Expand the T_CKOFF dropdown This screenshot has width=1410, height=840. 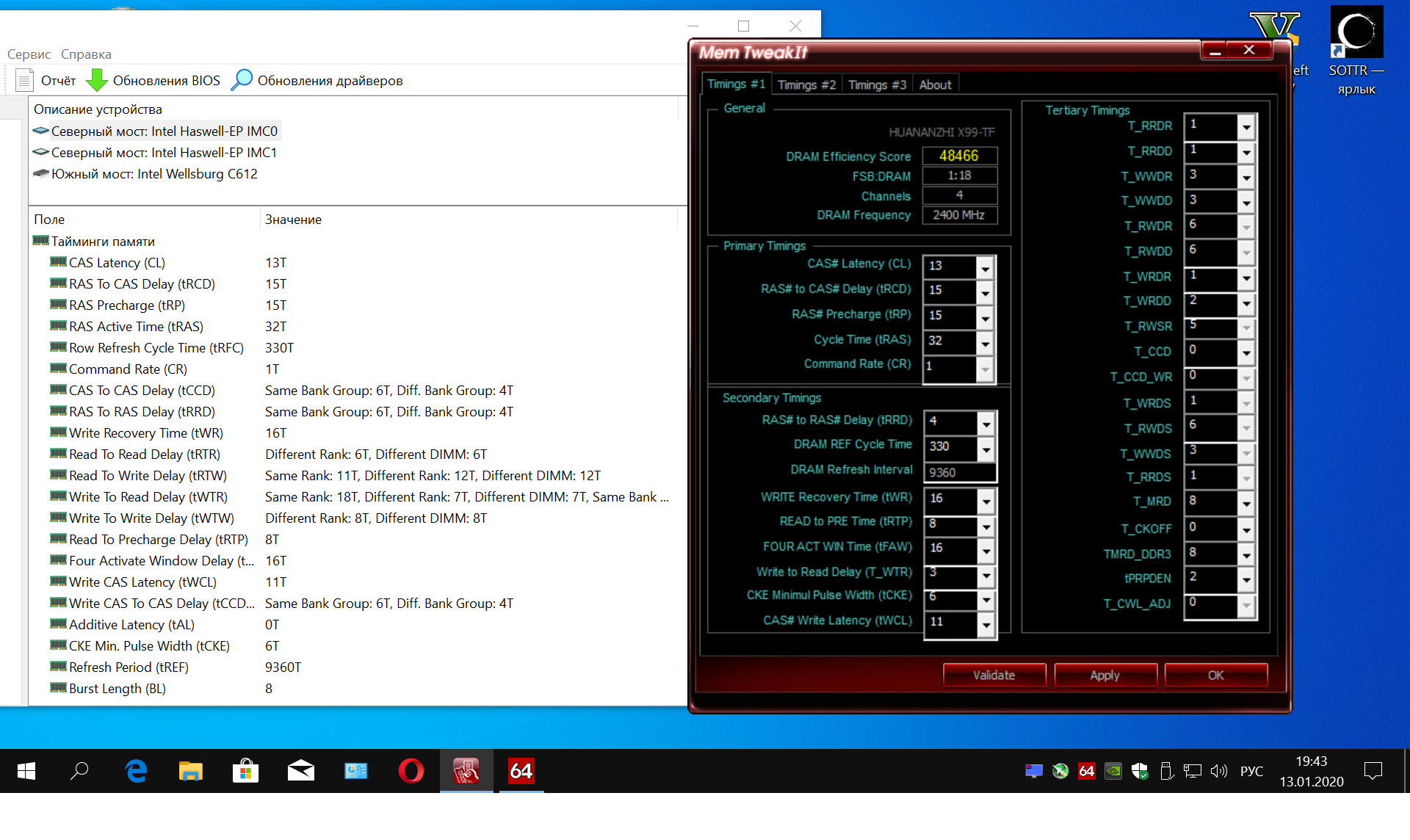[x=1246, y=530]
